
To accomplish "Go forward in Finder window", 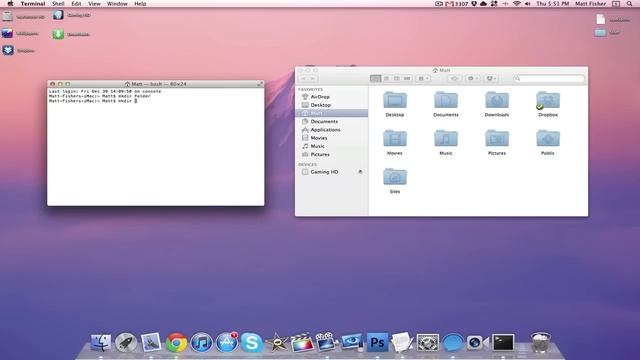I will point(313,78).
